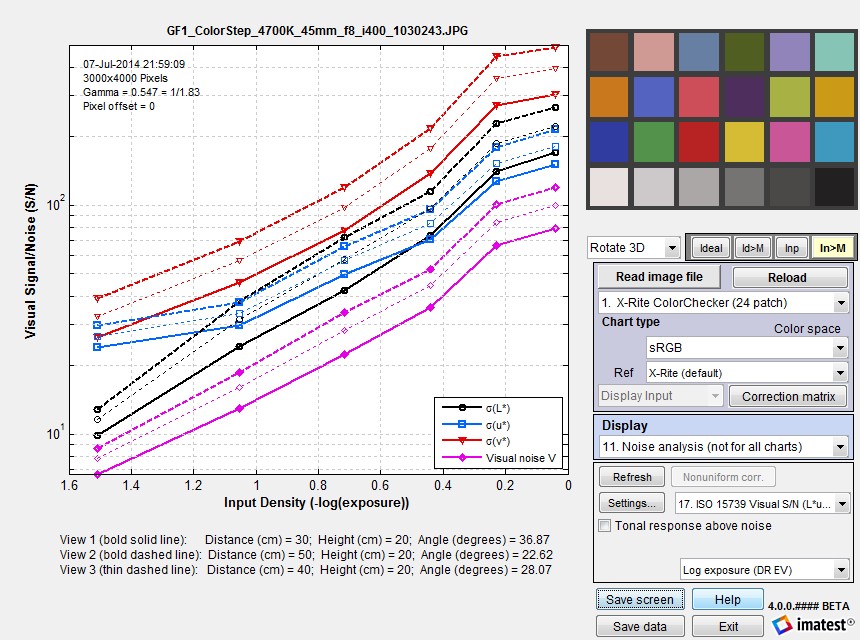Enable Tonal response above noise checkbox
860x640 pixels.
point(604,525)
